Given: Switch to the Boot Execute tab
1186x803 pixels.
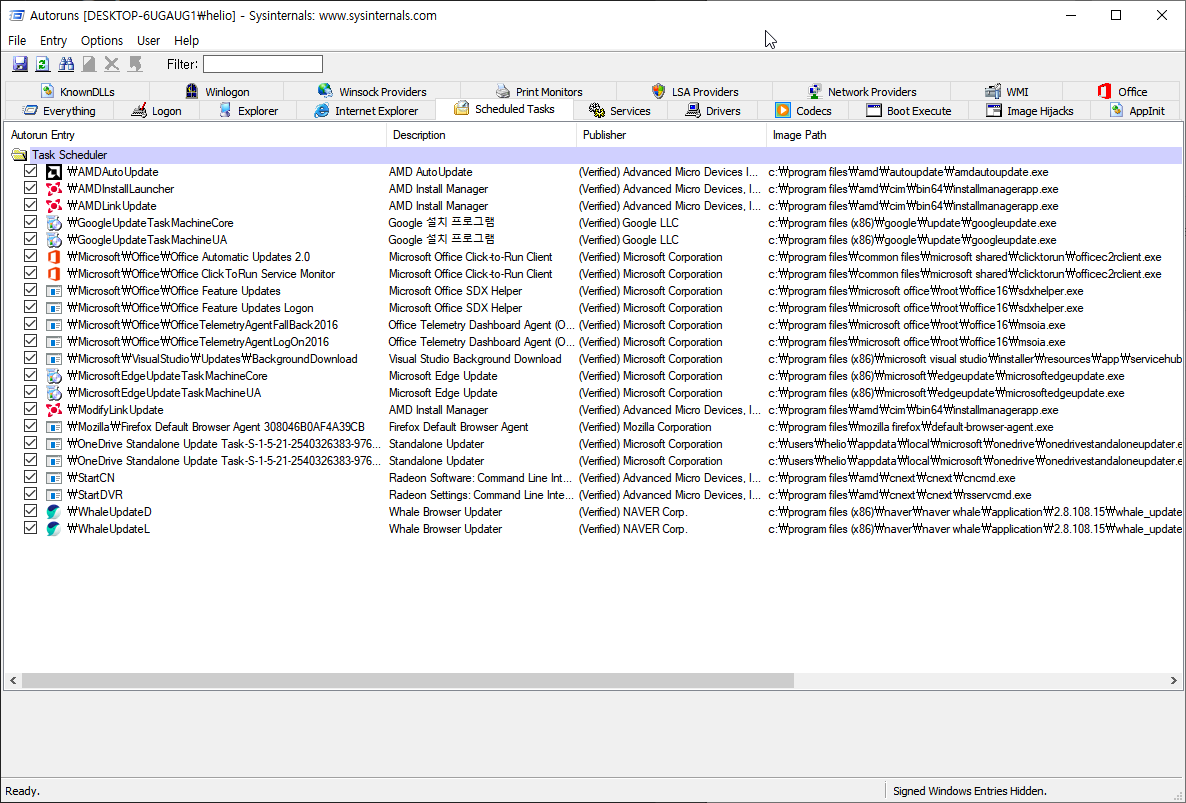Looking at the screenshot, I should pos(909,110).
